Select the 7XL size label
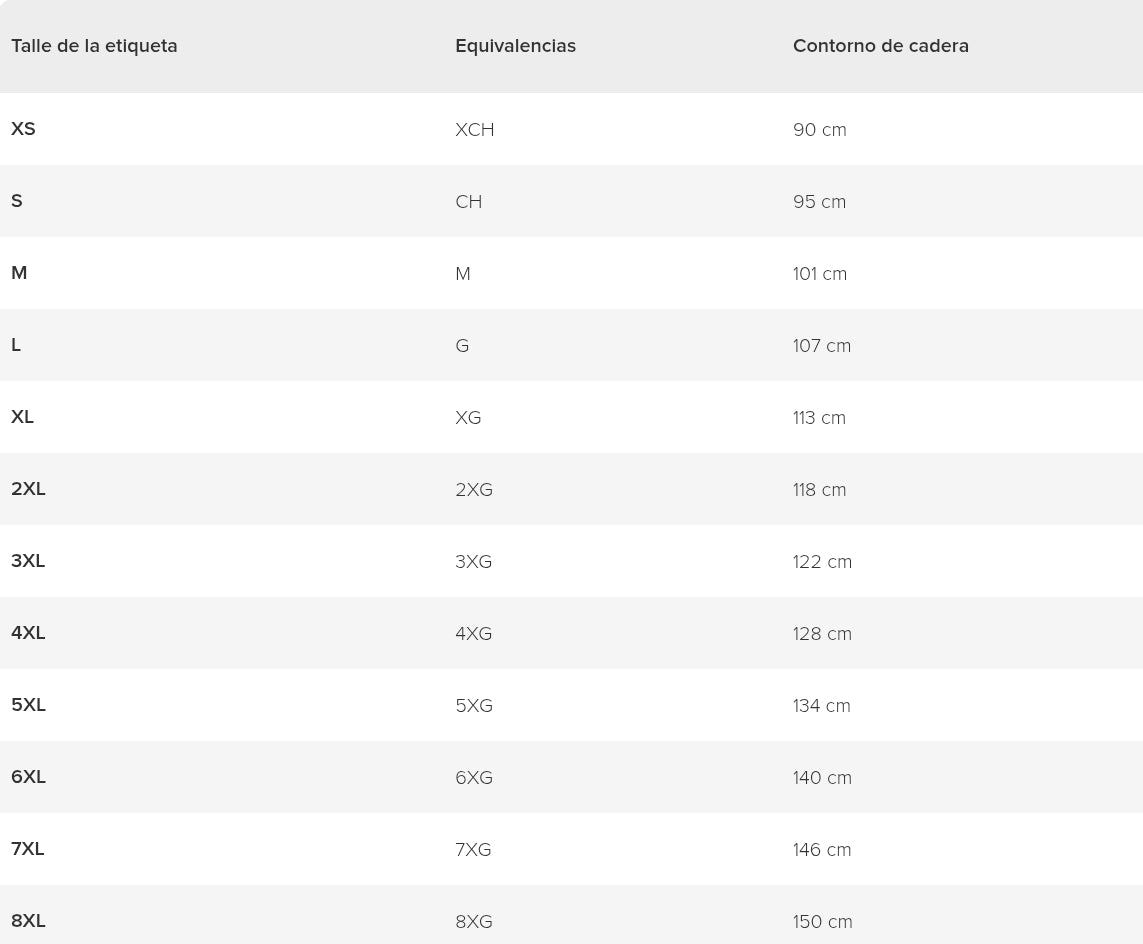The height and width of the screenshot is (944, 1143). pyautogui.click(x=28, y=849)
